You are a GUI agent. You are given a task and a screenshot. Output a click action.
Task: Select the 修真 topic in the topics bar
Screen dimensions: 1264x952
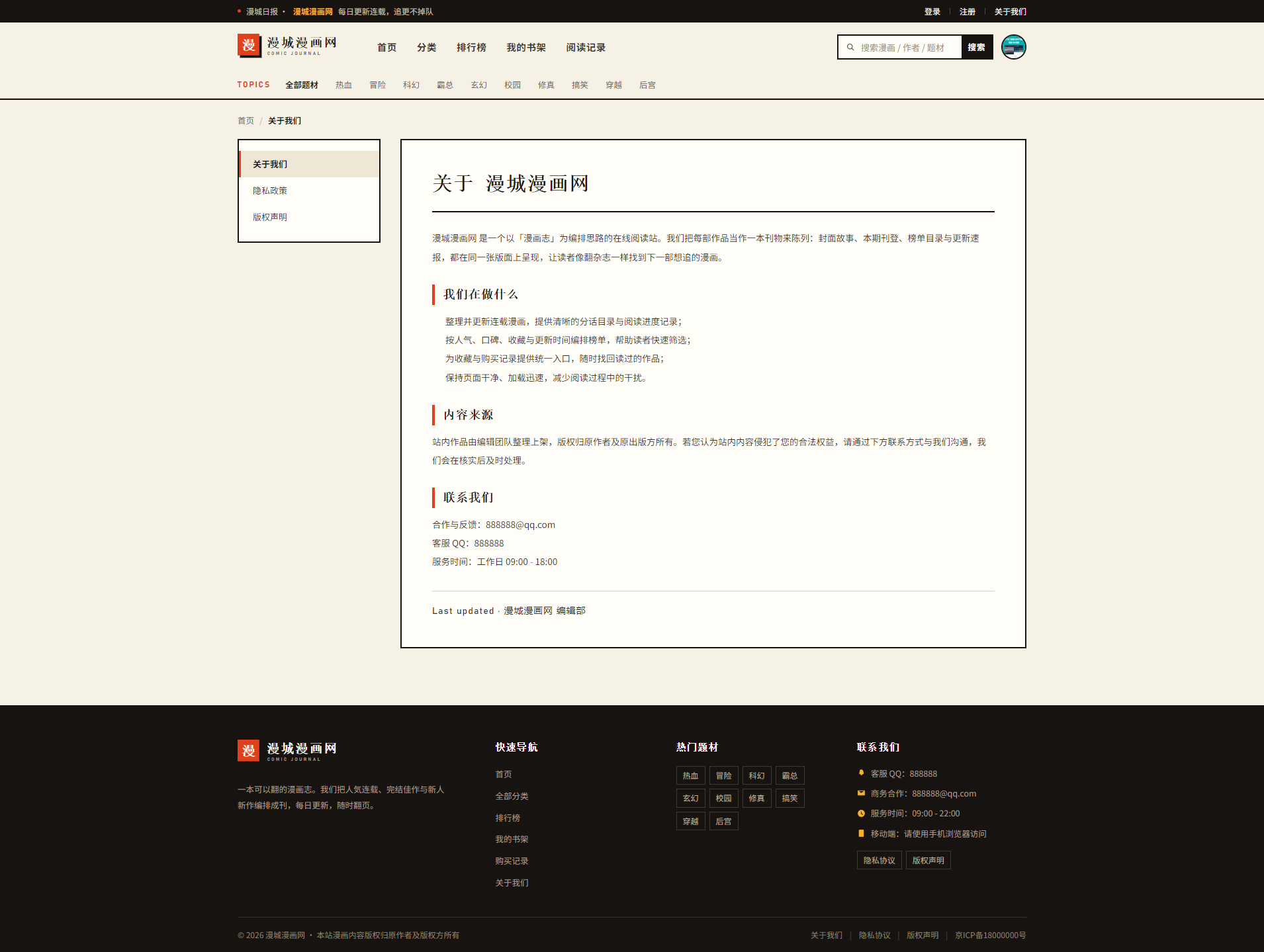tap(546, 85)
